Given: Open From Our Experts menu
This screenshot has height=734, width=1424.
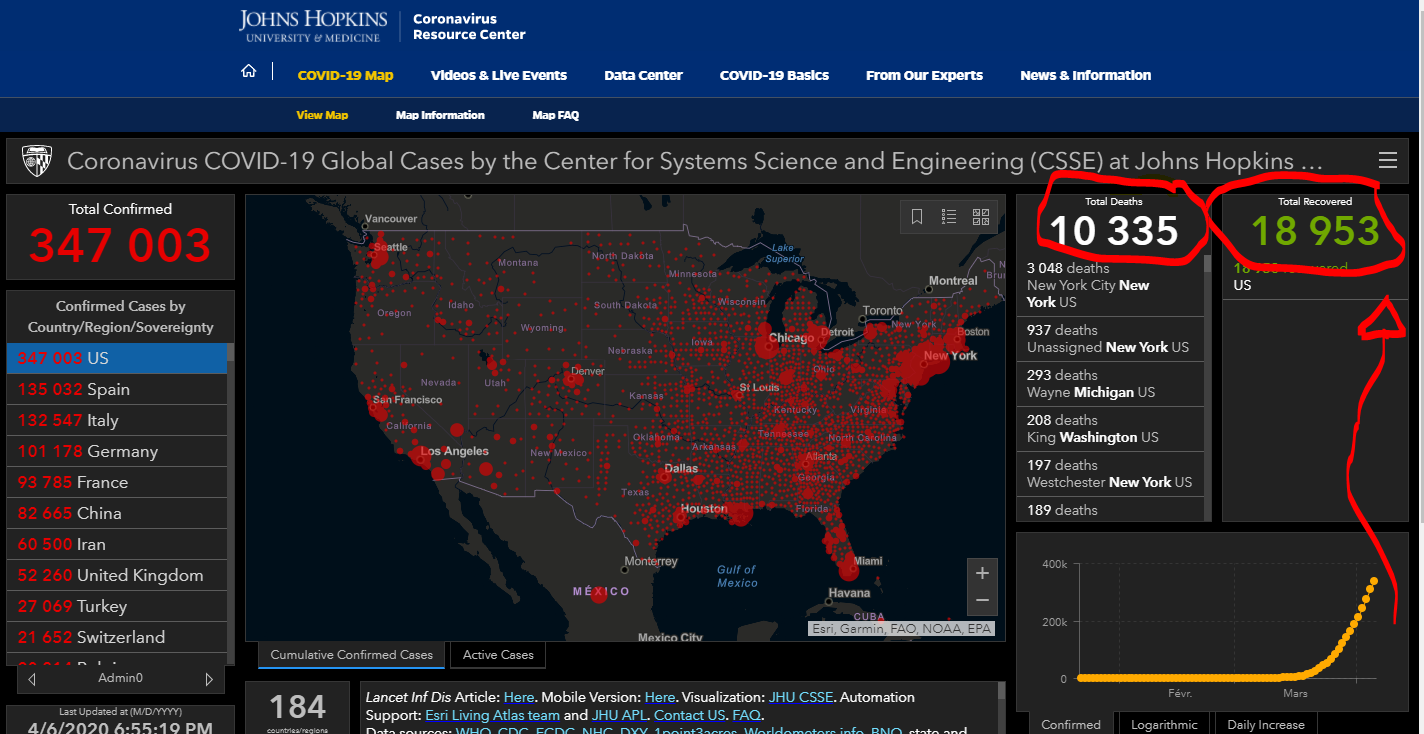Looking at the screenshot, I should point(924,75).
